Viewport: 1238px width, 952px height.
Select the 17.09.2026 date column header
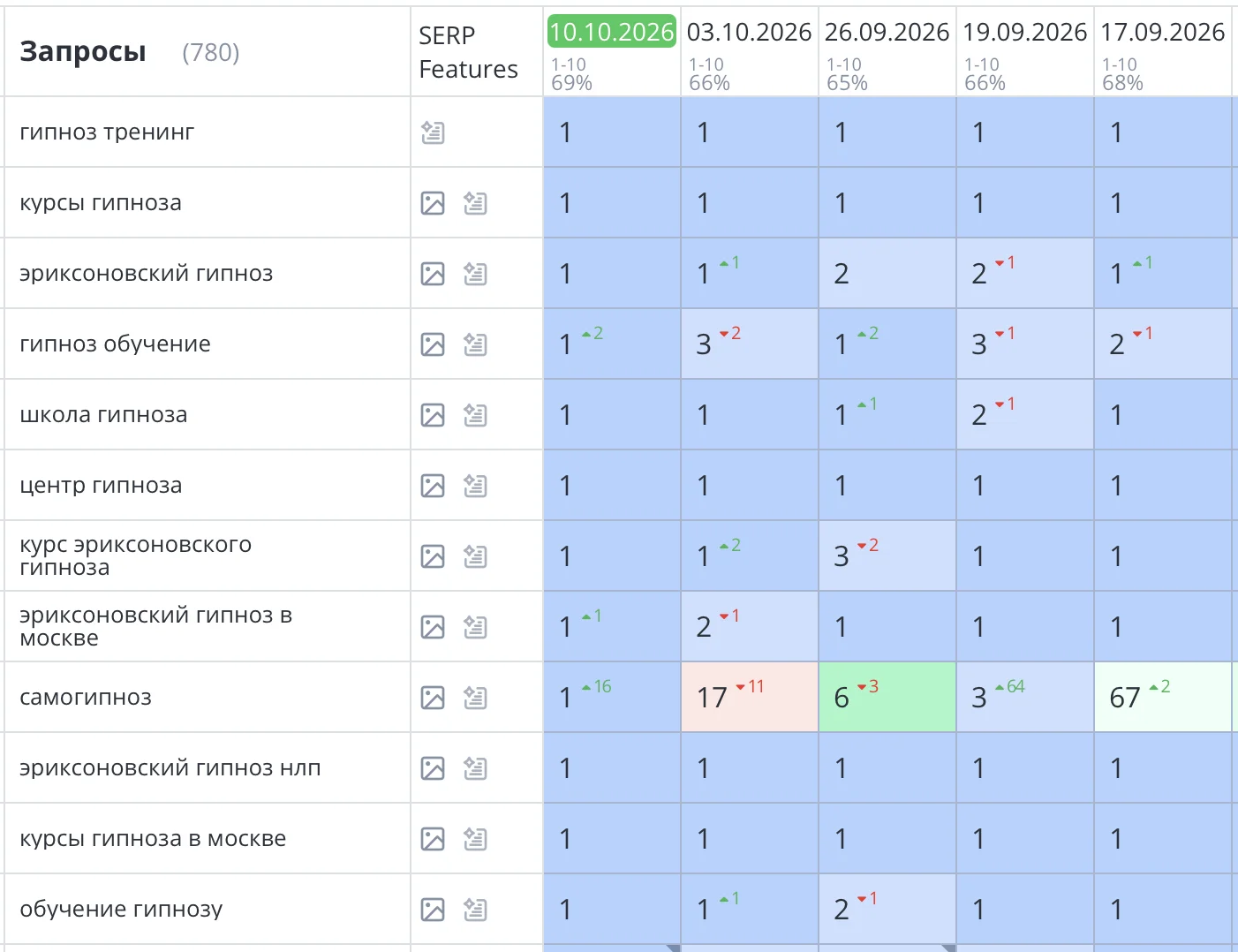(1162, 32)
